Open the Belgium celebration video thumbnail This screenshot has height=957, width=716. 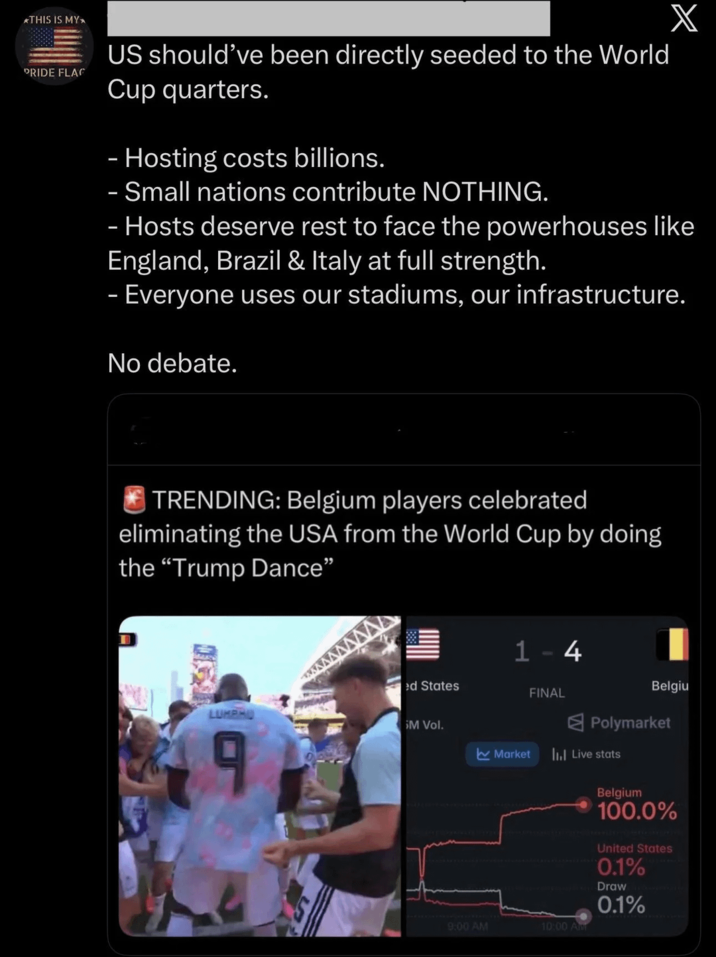tap(259, 776)
